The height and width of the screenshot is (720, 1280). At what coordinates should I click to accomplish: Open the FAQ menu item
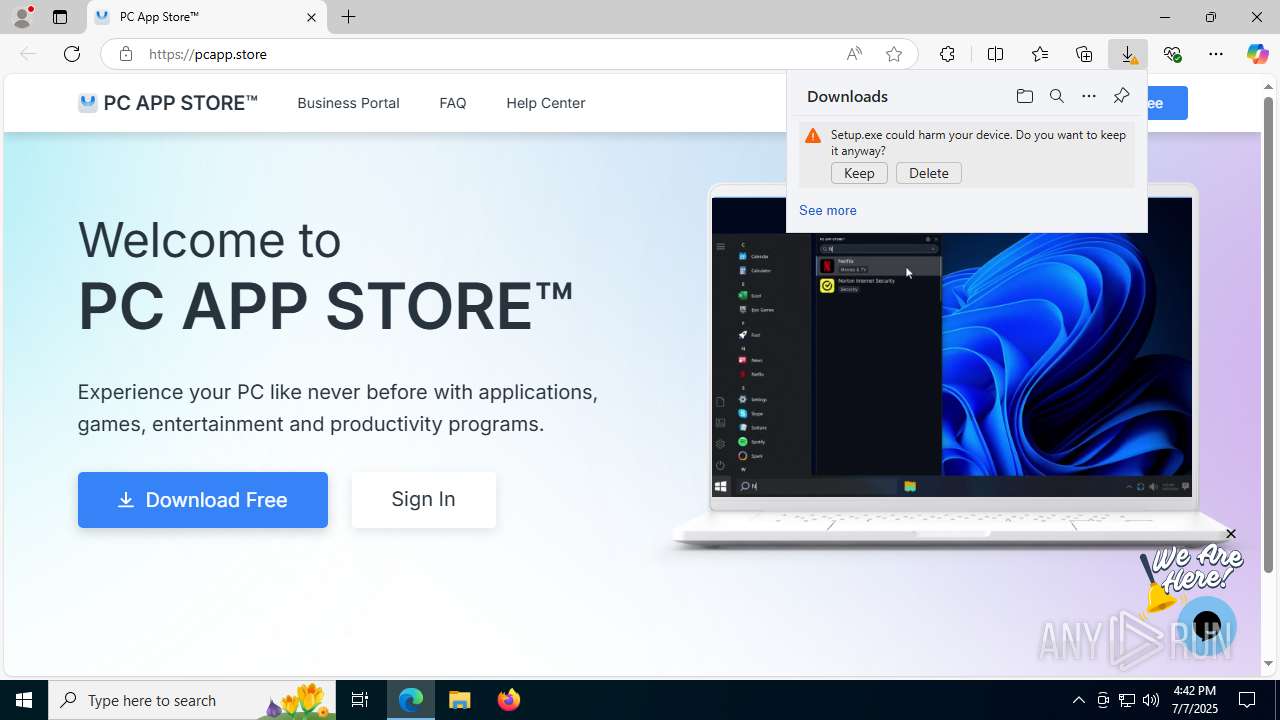[x=453, y=103]
